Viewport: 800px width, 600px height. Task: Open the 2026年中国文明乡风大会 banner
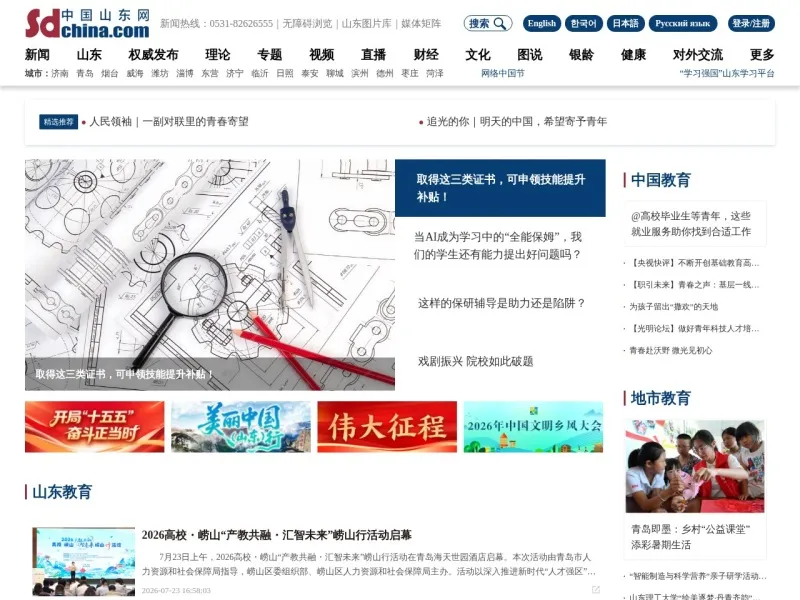pos(534,427)
